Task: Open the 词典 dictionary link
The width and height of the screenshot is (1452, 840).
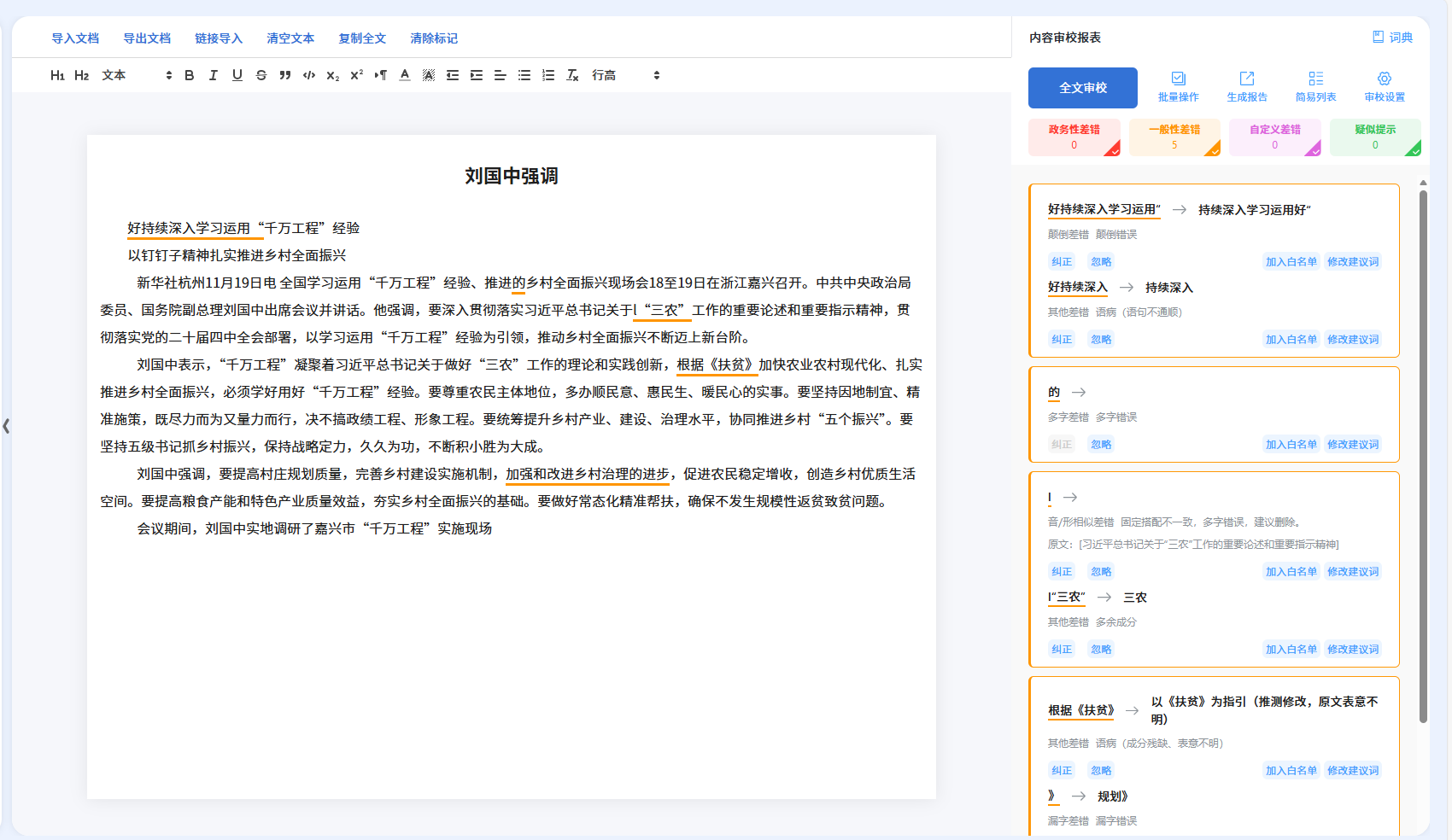Action: pos(1393,38)
